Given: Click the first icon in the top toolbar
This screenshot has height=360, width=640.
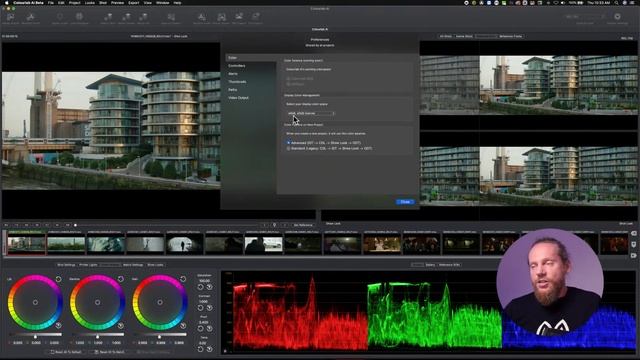Looking at the screenshot, I should (x=11, y=17).
